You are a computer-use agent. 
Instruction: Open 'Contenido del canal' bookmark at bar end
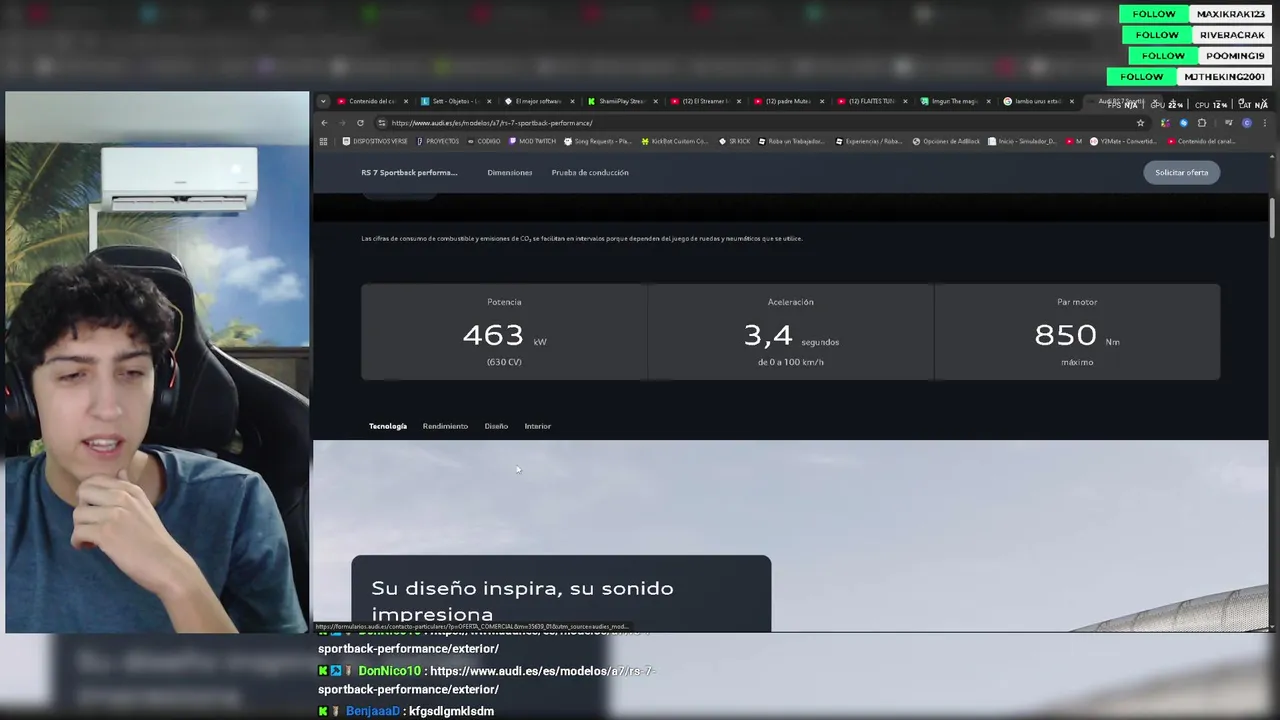pyautogui.click(x=1202, y=141)
